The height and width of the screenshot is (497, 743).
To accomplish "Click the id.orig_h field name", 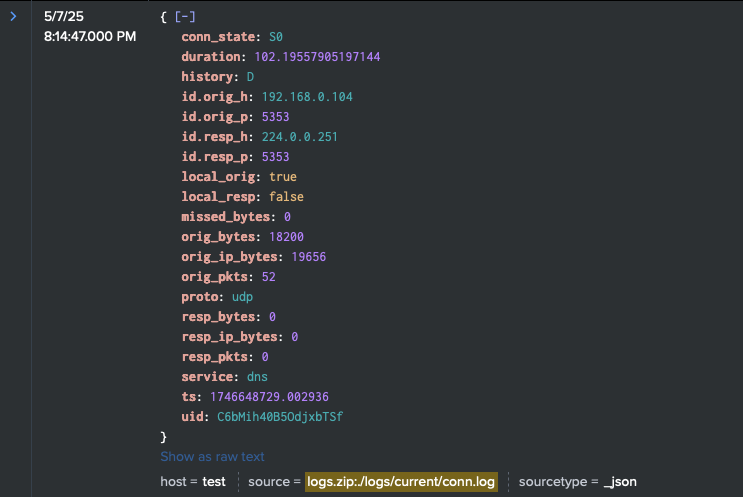I will 215,97.
